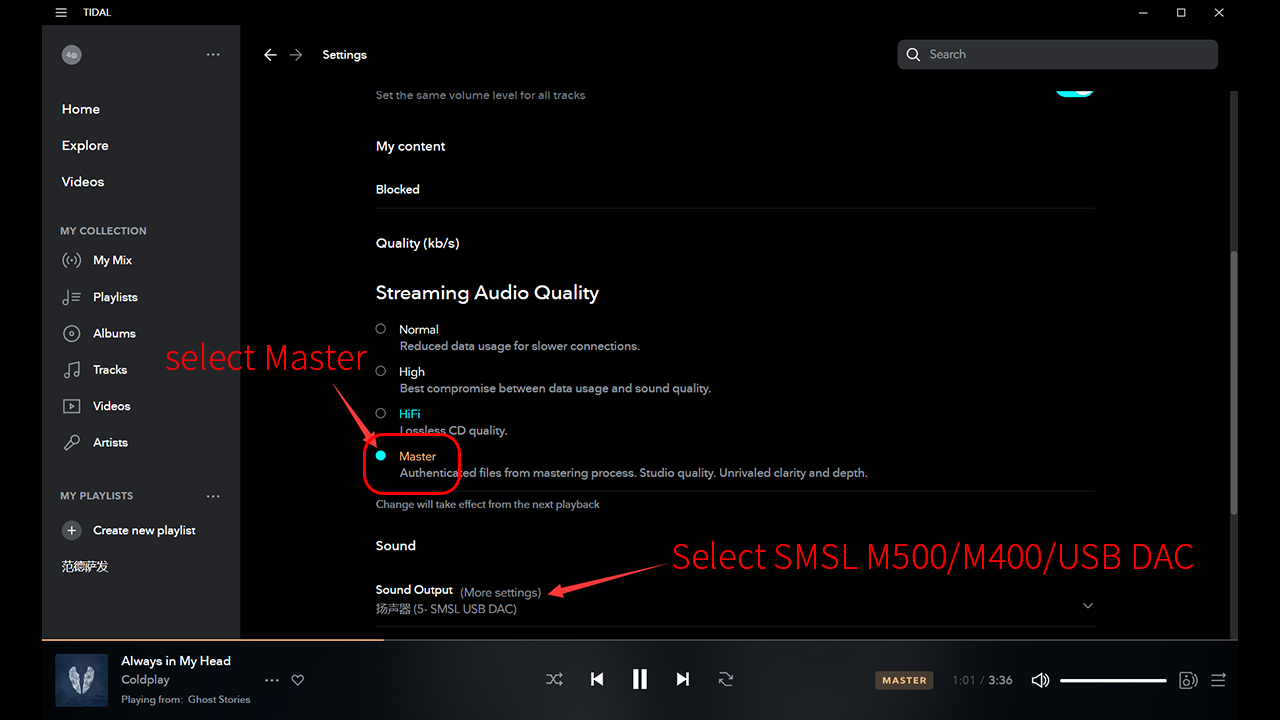
Task: Open the play queue icon
Action: pyautogui.click(x=1218, y=680)
